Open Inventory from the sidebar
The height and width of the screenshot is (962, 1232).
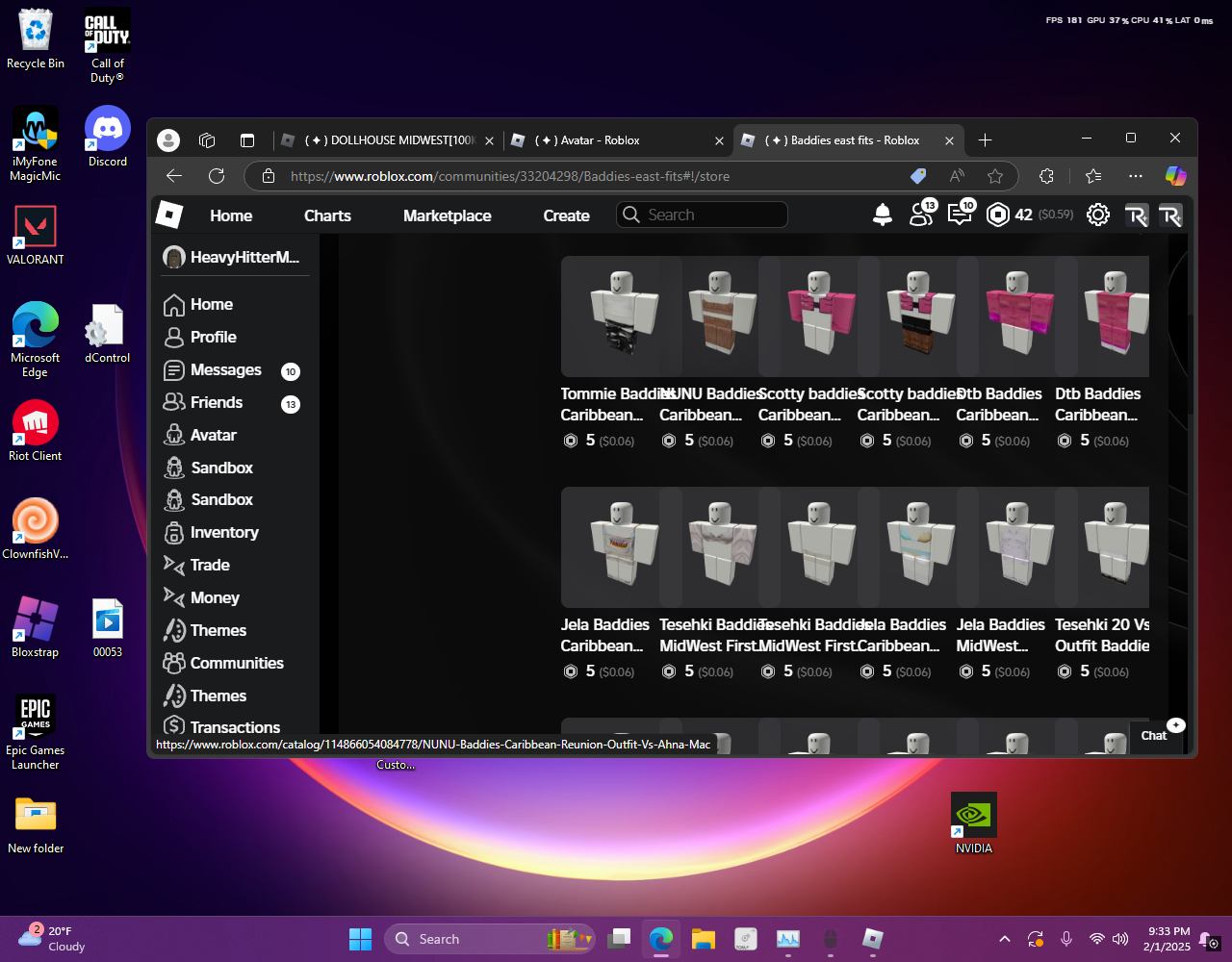224,532
